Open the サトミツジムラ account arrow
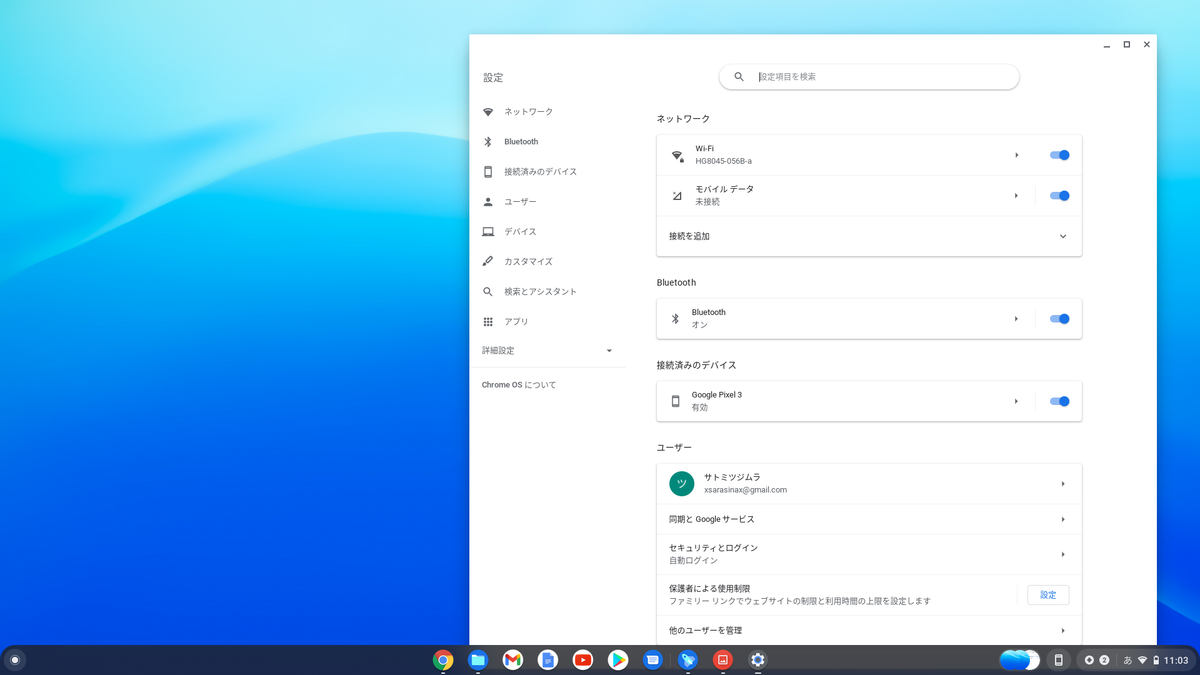This screenshot has width=1200, height=675. point(1063,484)
